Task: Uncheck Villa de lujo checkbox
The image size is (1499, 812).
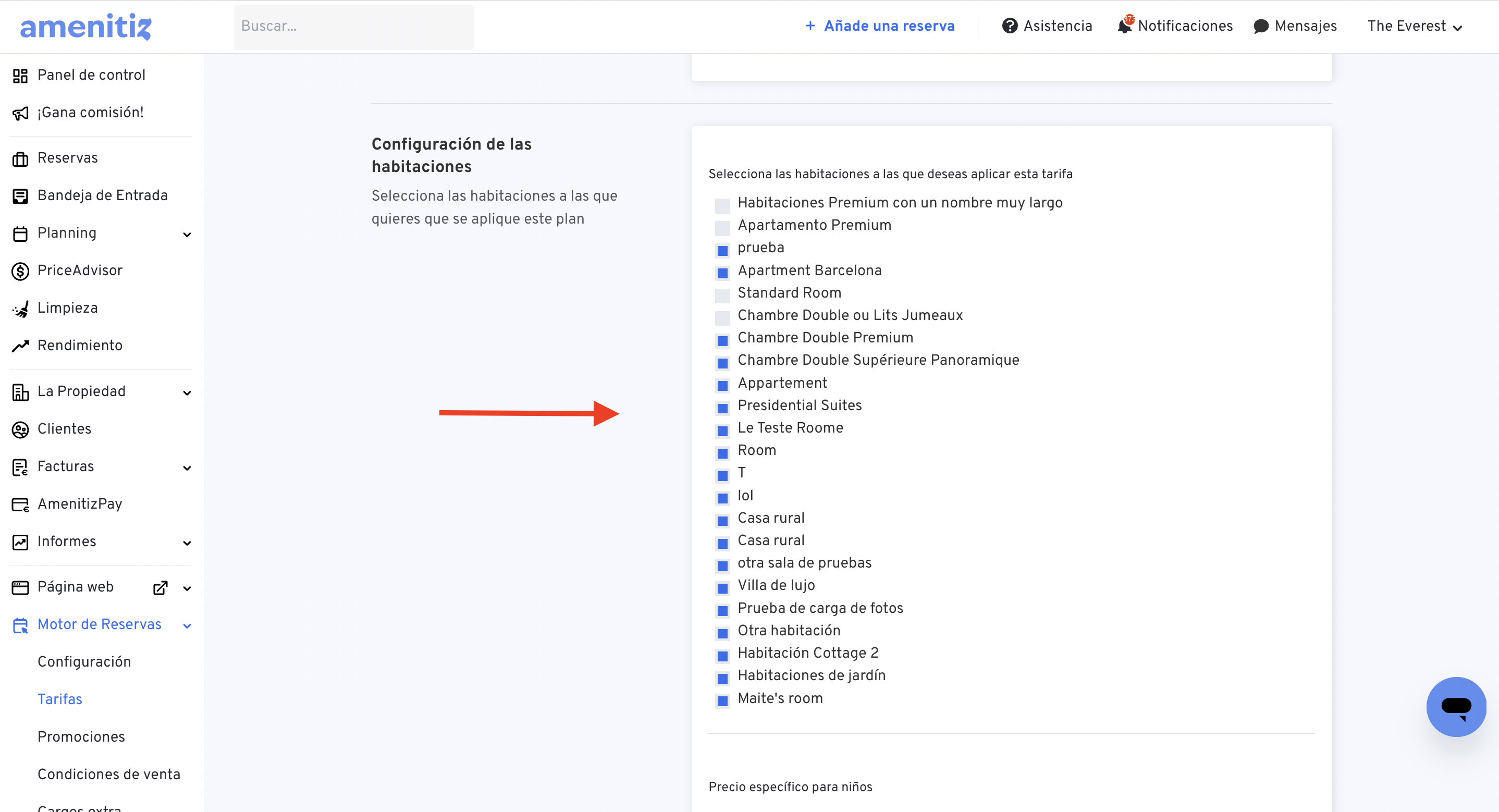Action: [722, 588]
